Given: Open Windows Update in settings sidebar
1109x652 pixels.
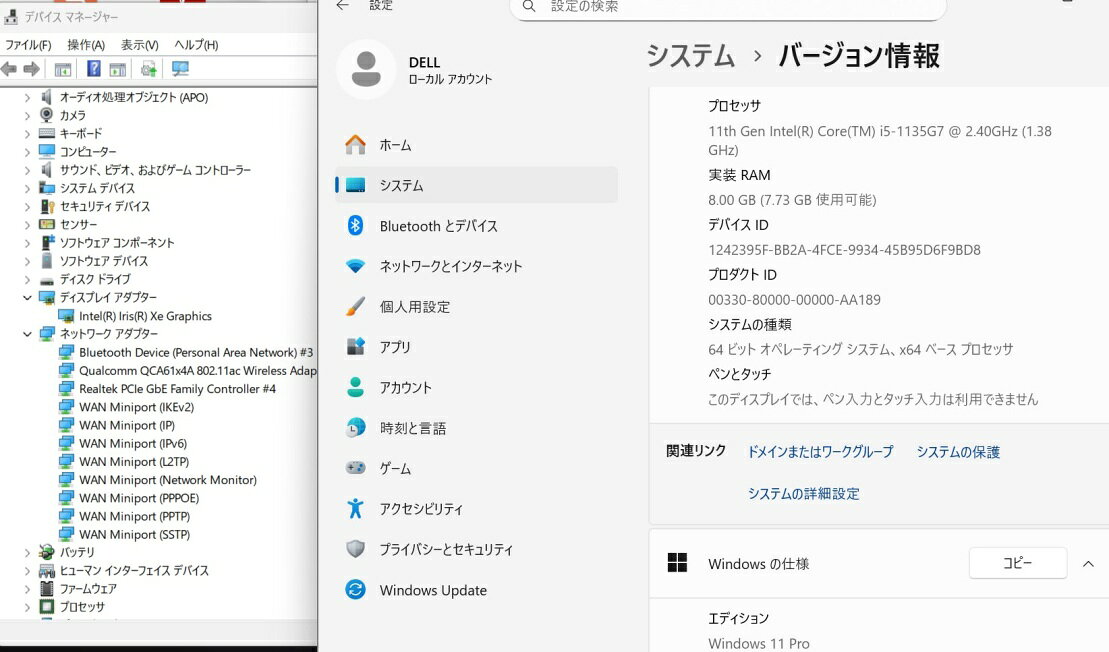Looking at the screenshot, I should tap(432, 590).
